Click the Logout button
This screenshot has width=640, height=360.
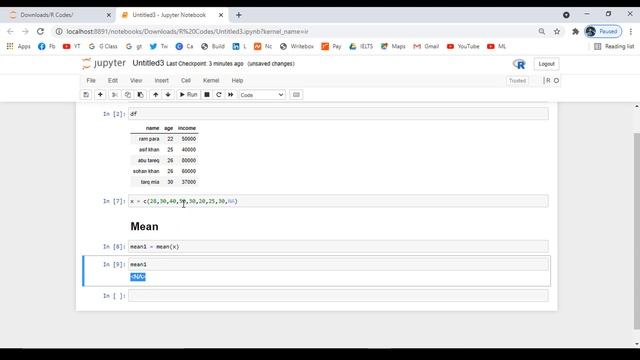546,64
